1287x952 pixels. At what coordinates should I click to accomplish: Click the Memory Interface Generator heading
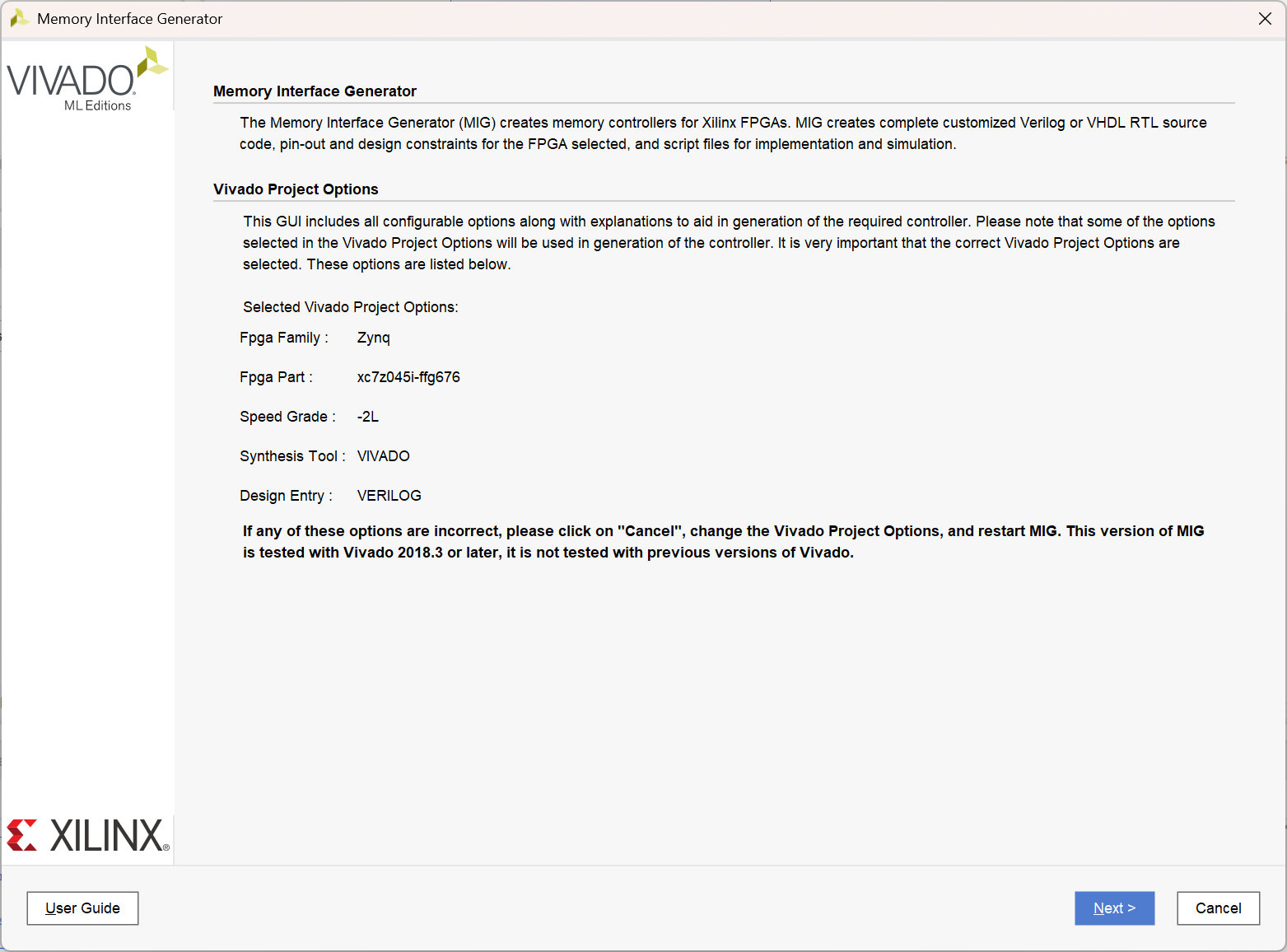(315, 91)
